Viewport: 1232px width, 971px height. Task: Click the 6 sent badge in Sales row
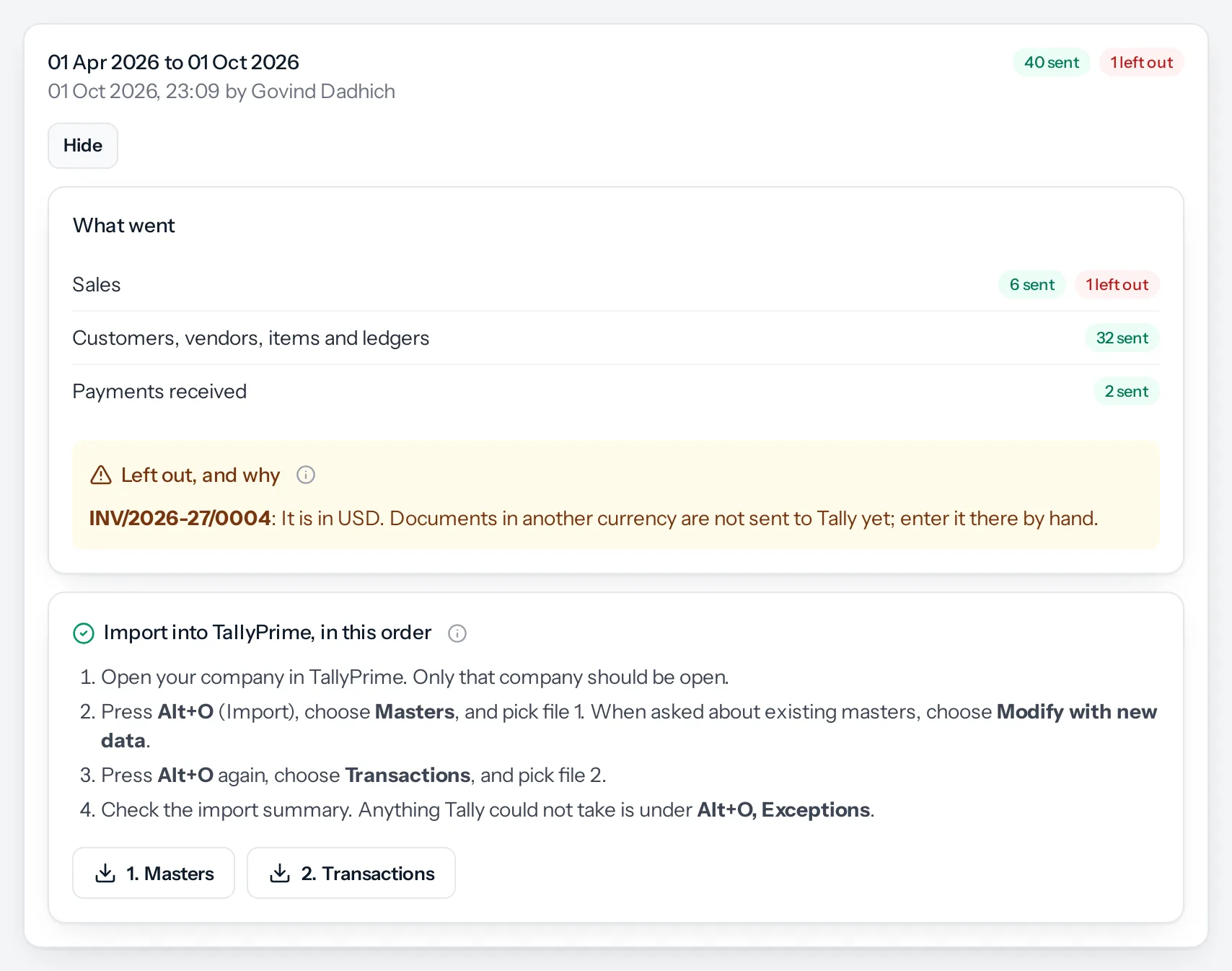pos(1032,284)
